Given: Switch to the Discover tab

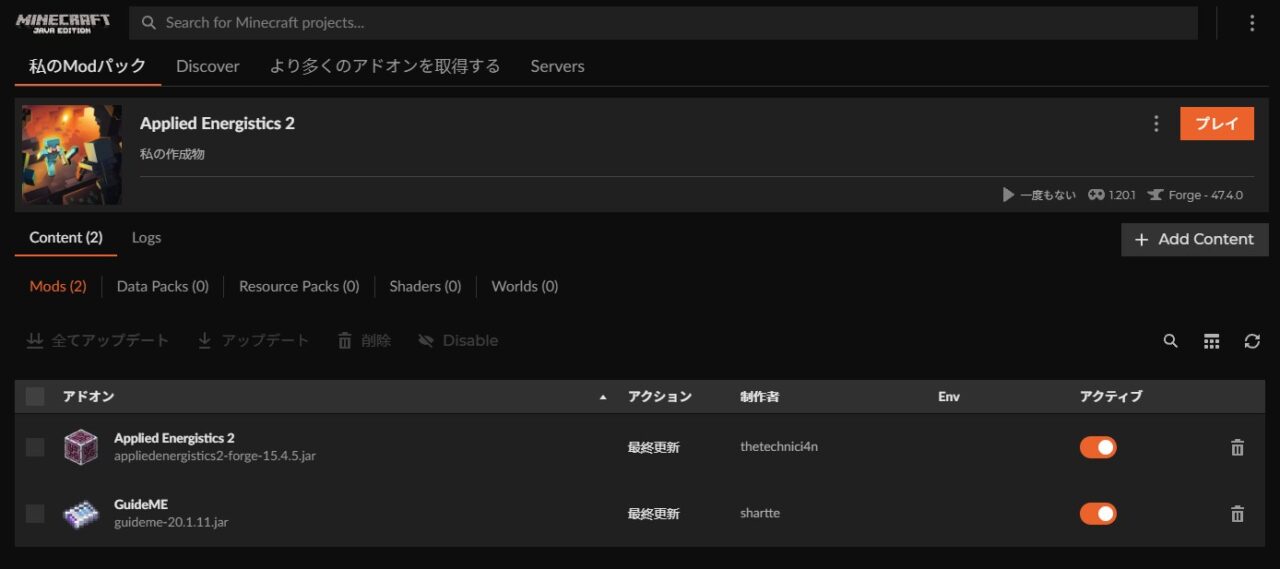Looking at the screenshot, I should (x=208, y=66).
